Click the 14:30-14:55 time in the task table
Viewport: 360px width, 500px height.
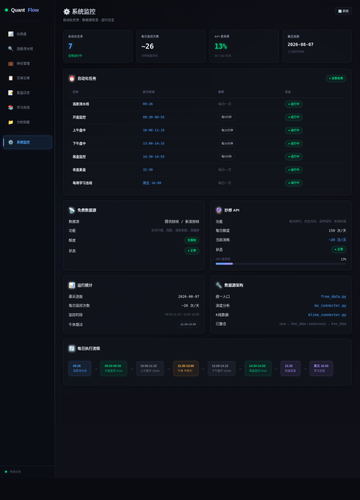154,156
